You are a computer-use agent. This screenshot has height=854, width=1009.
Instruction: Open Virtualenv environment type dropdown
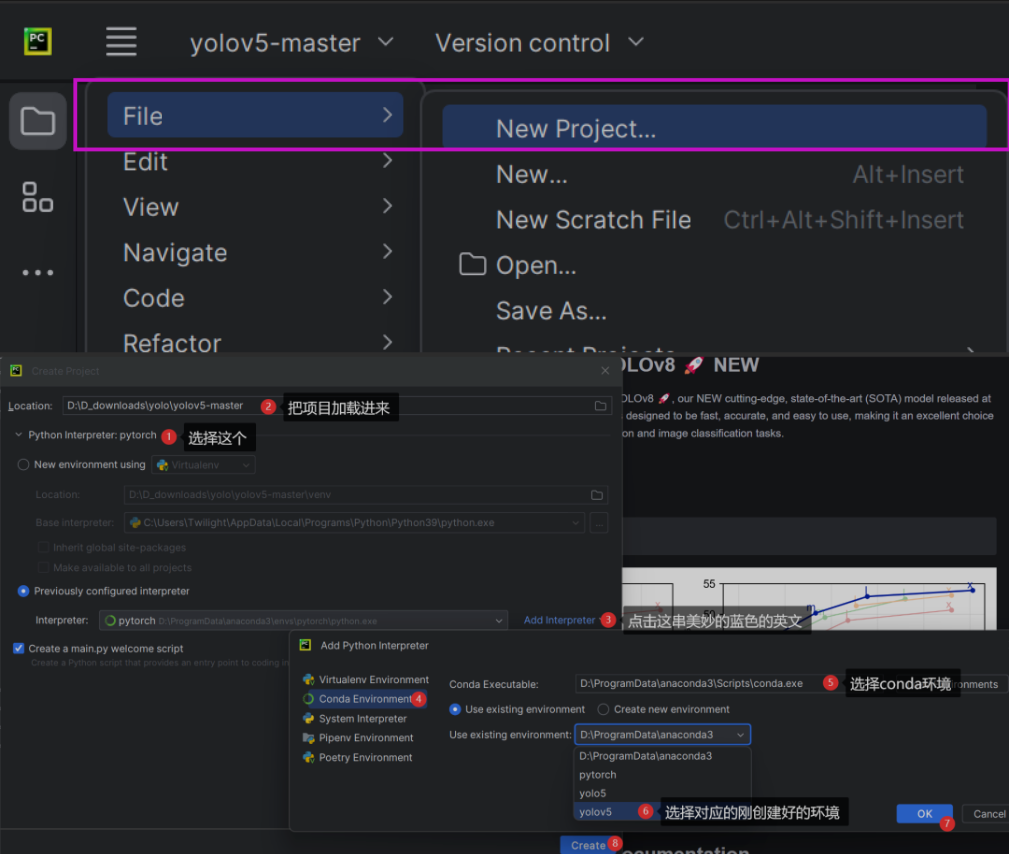(203, 465)
